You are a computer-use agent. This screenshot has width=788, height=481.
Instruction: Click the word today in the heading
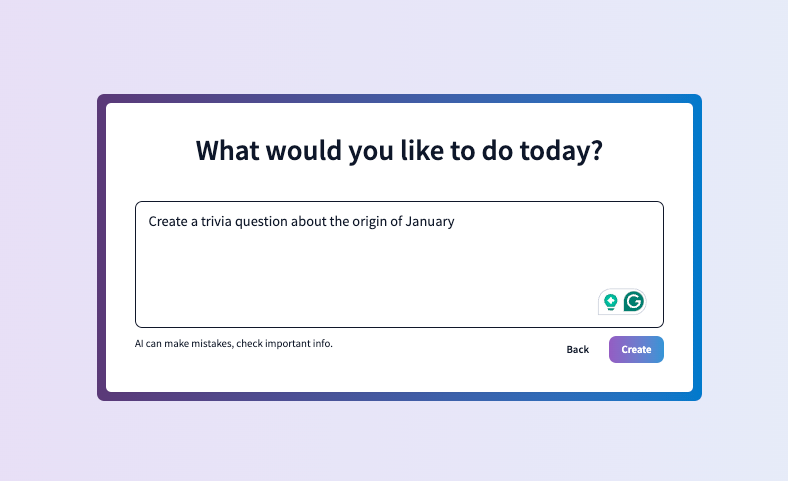(x=556, y=151)
